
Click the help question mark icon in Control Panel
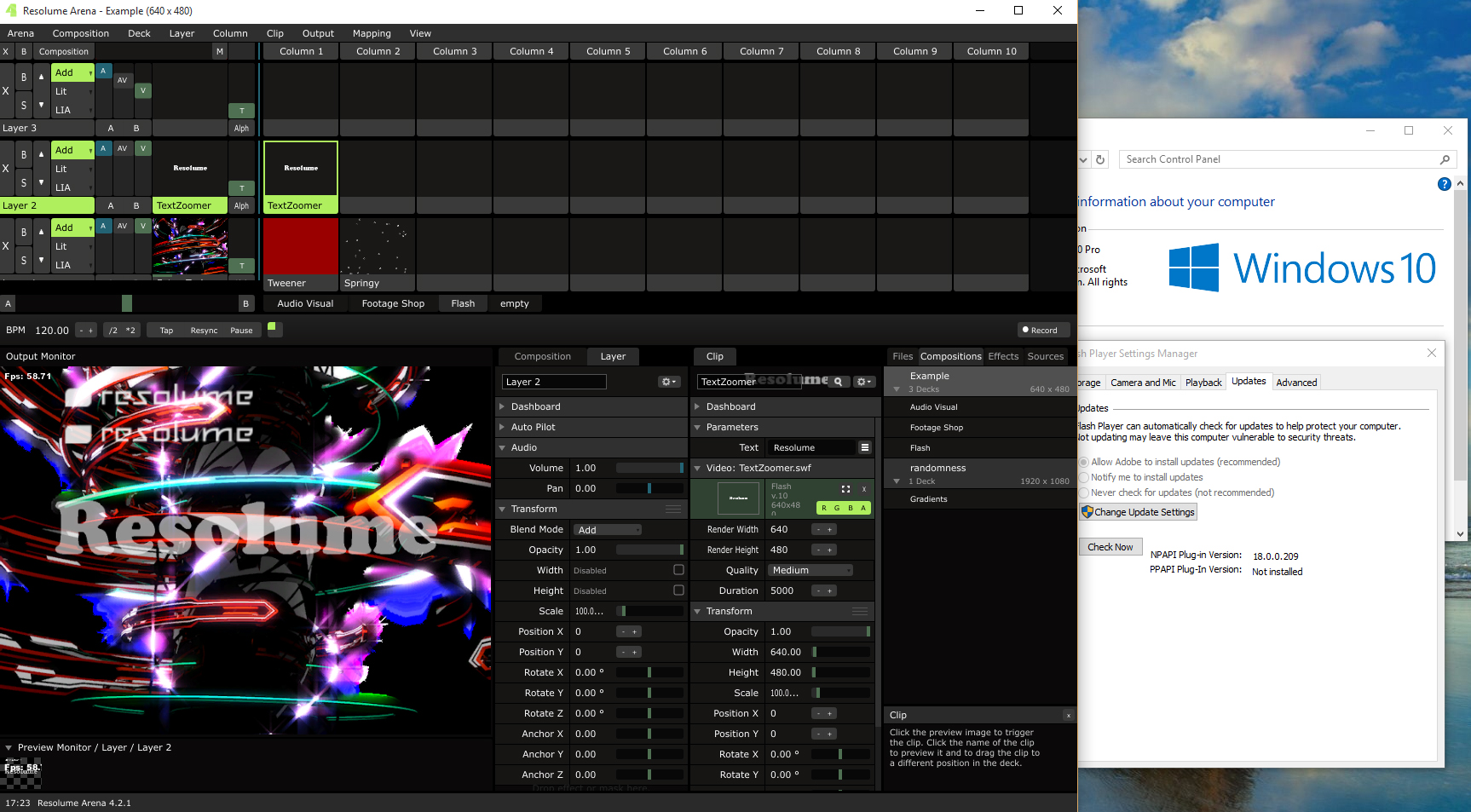1444,184
